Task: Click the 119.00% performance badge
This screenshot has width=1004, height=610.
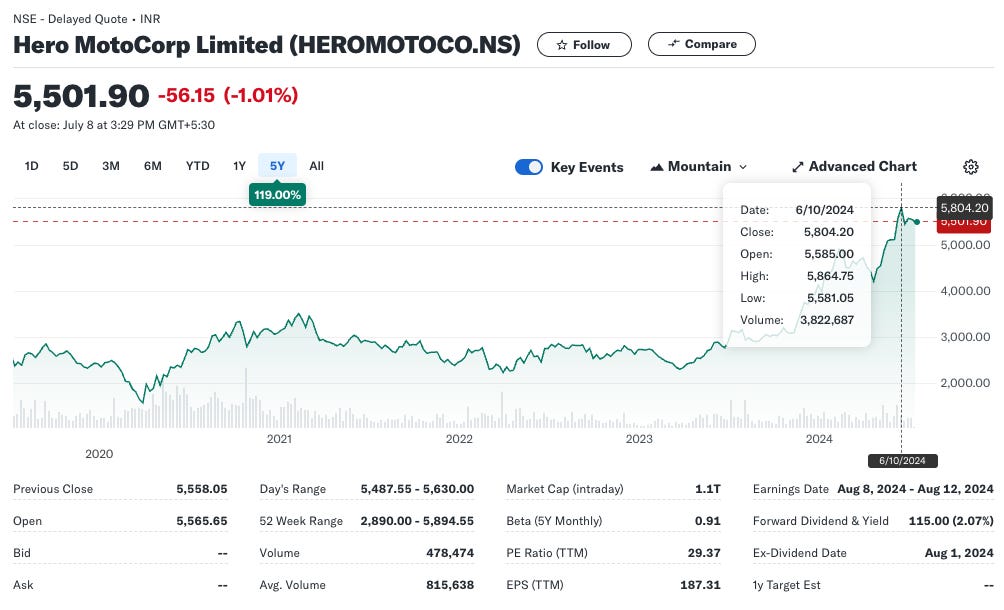Action: pyautogui.click(x=277, y=195)
